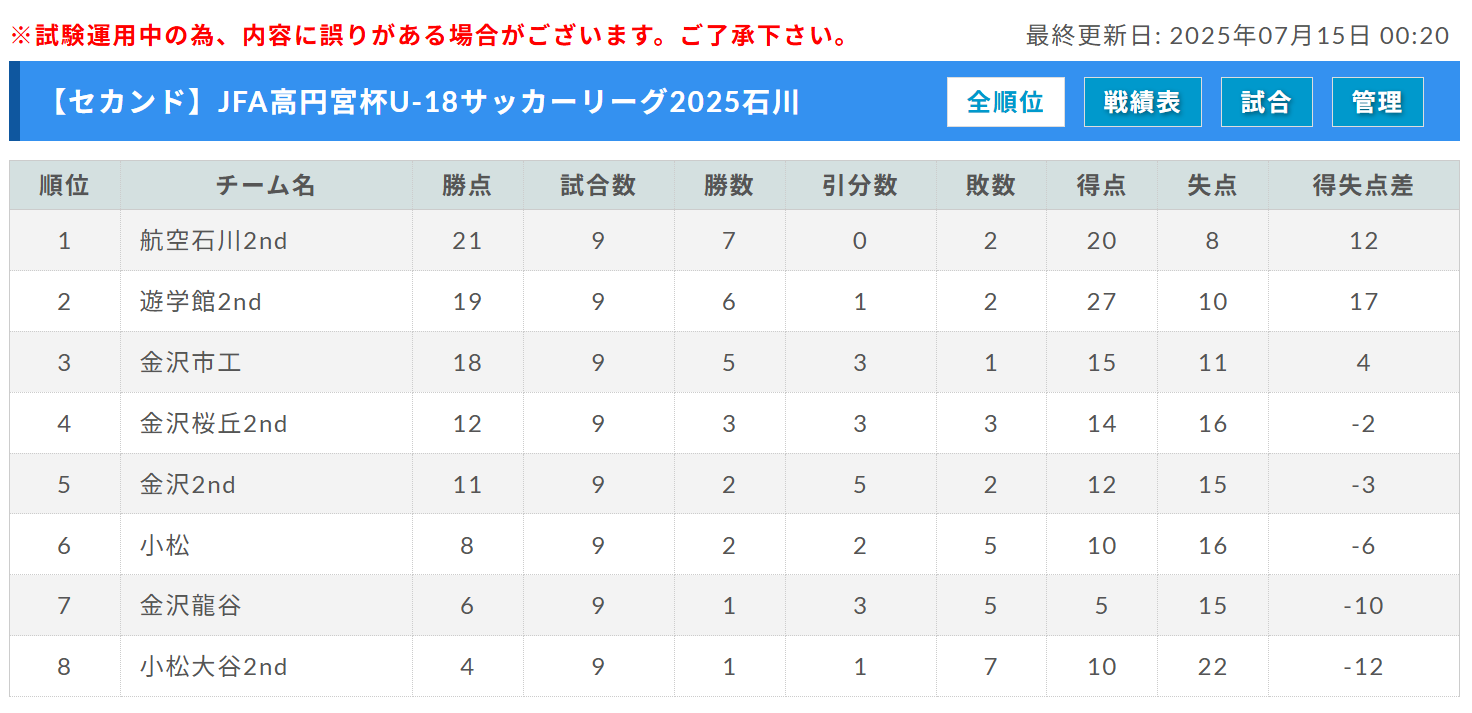This screenshot has width=1472, height=713.
Task: Click the チーム名 column header
Action: tap(266, 185)
